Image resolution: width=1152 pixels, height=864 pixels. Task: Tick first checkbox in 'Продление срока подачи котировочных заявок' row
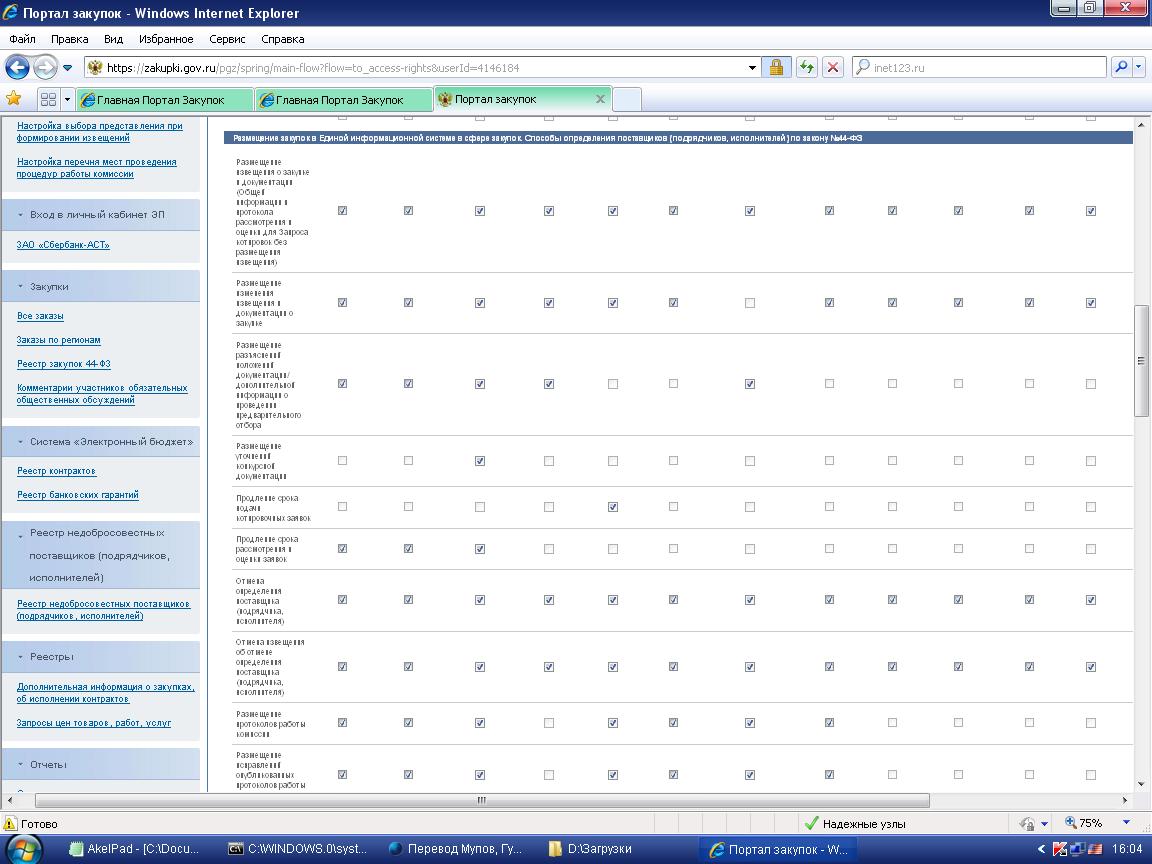(342, 507)
